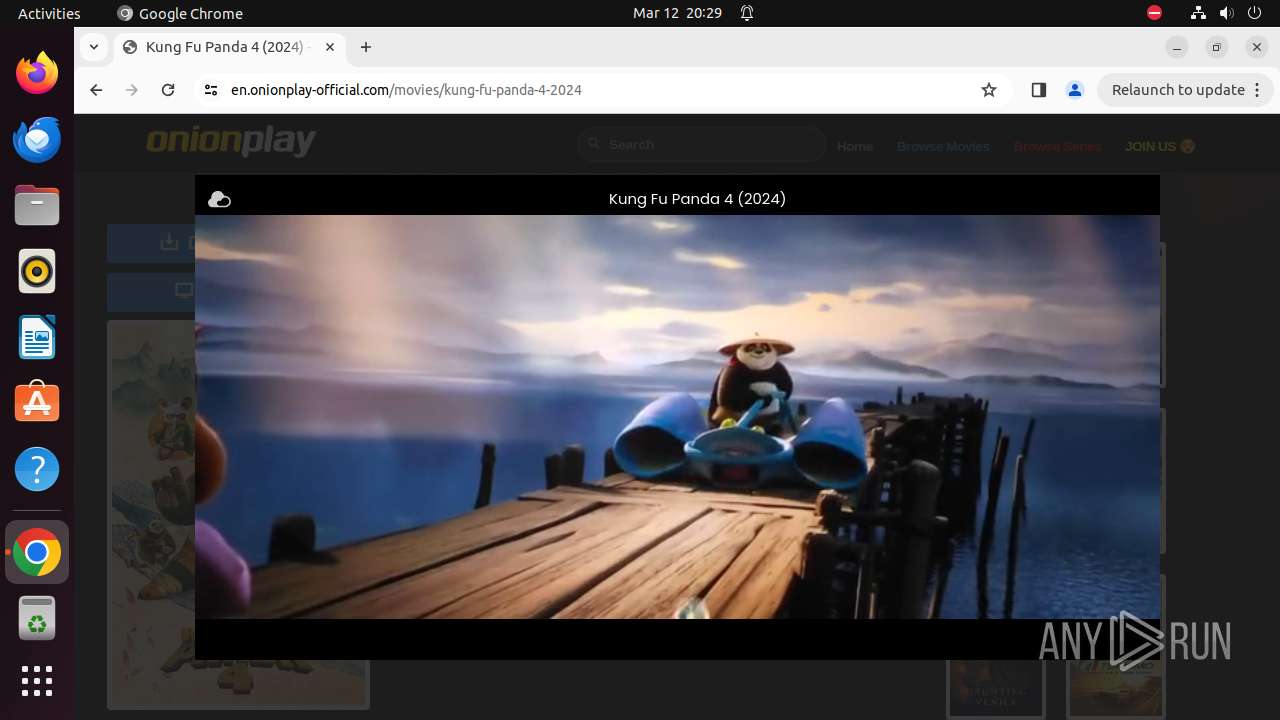Go to the Home nav link

(x=855, y=146)
